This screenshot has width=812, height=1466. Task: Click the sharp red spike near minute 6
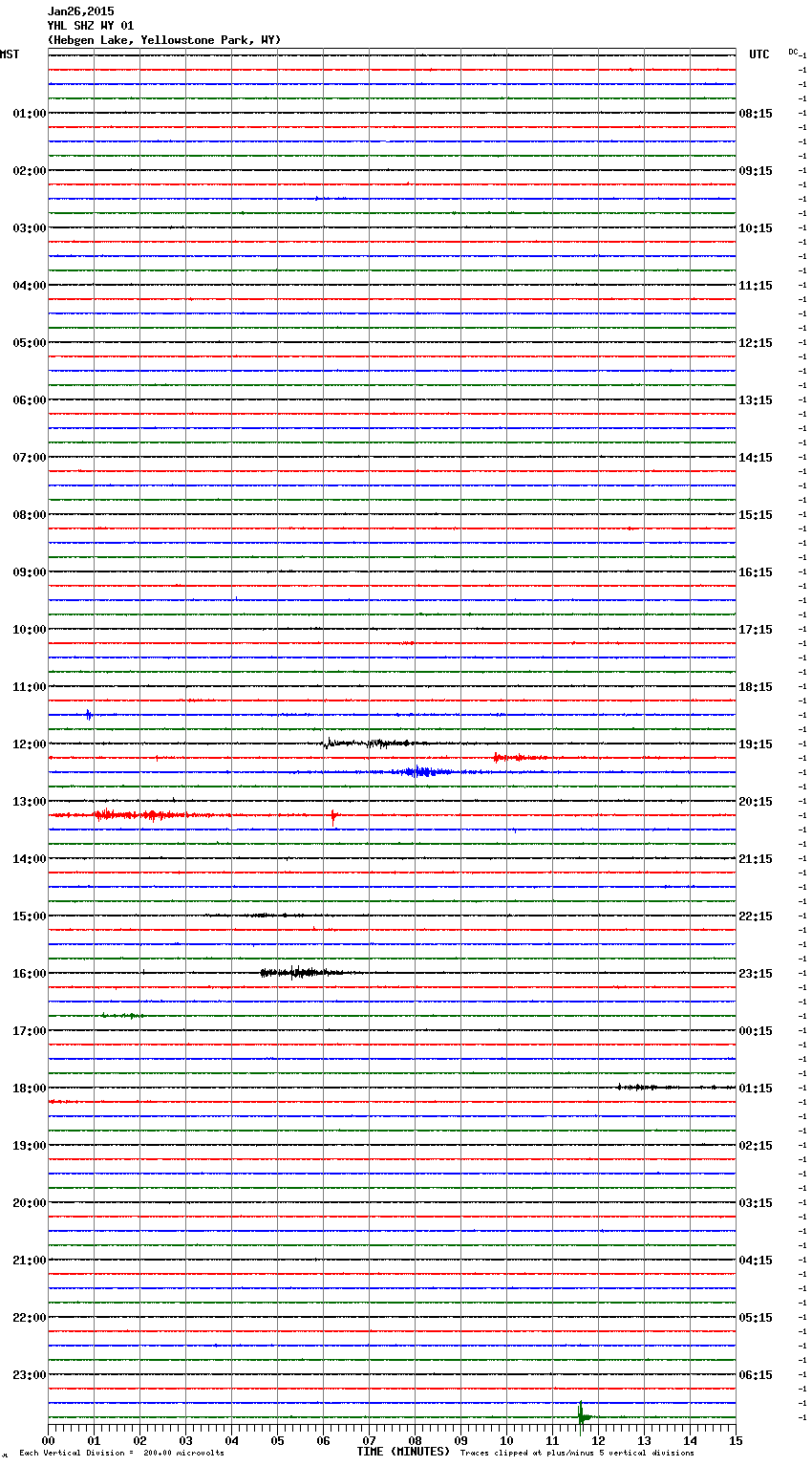[332, 817]
